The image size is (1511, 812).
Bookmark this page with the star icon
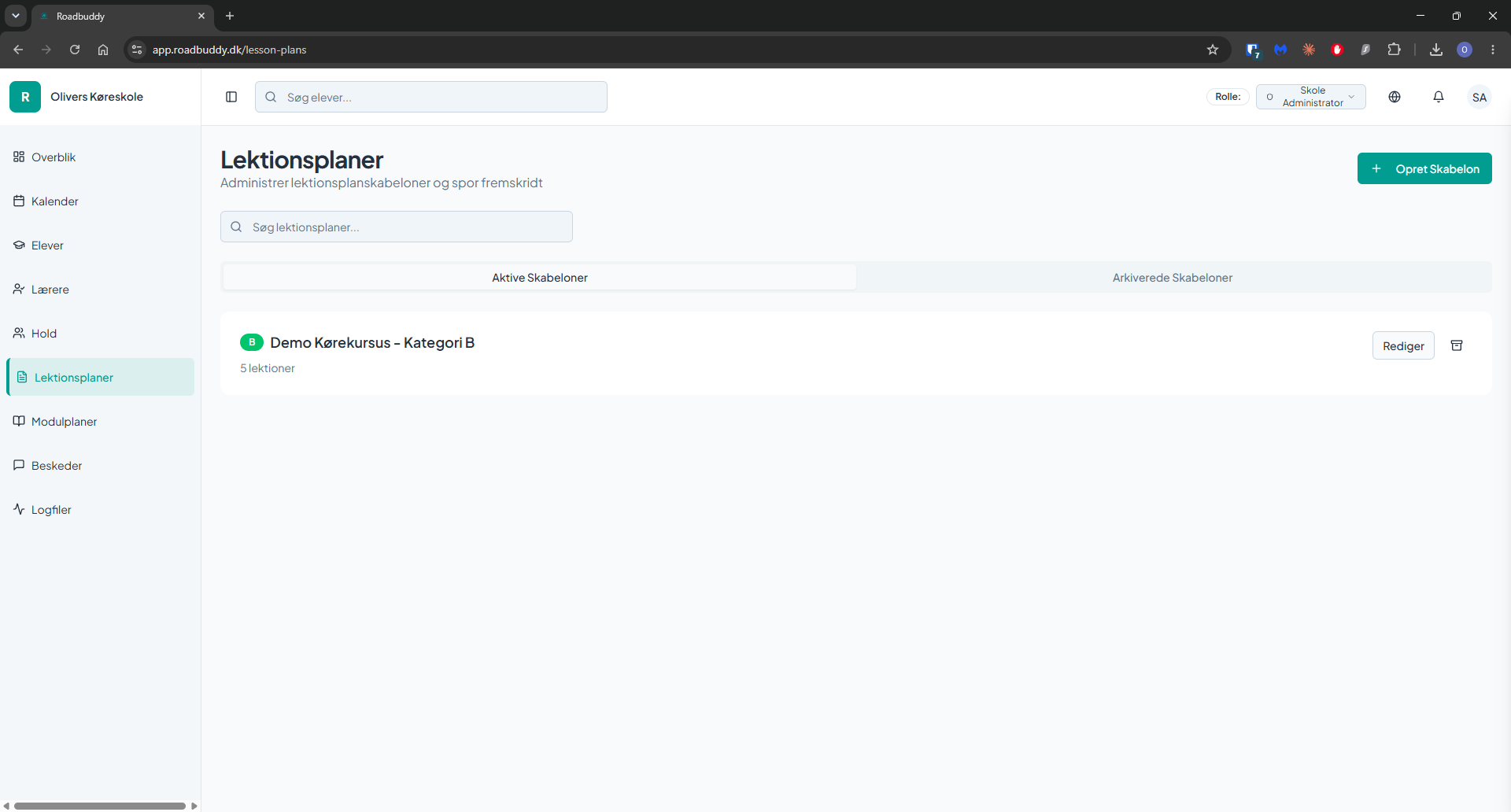point(1213,50)
